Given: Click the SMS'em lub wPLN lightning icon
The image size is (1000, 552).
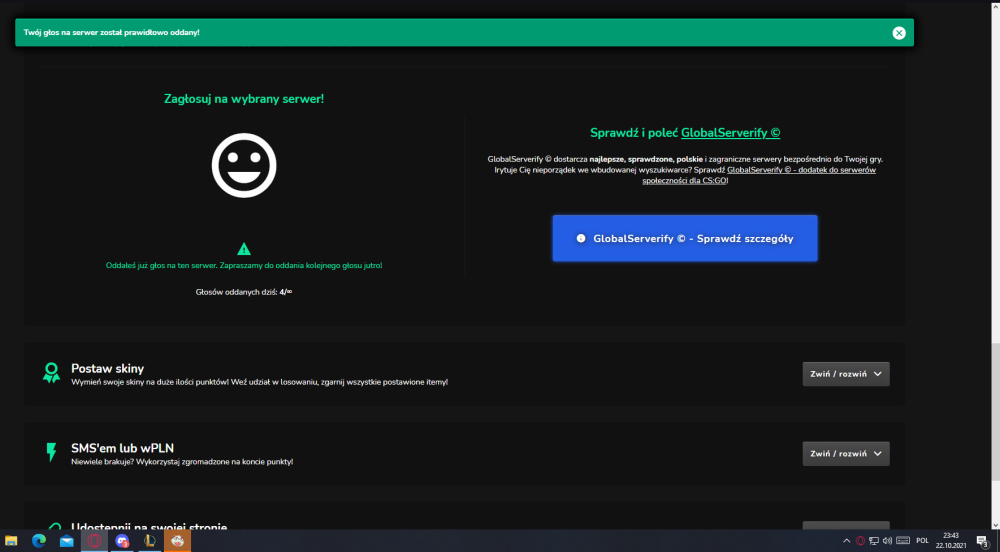Looking at the screenshot, I should [x=51, y=452].
